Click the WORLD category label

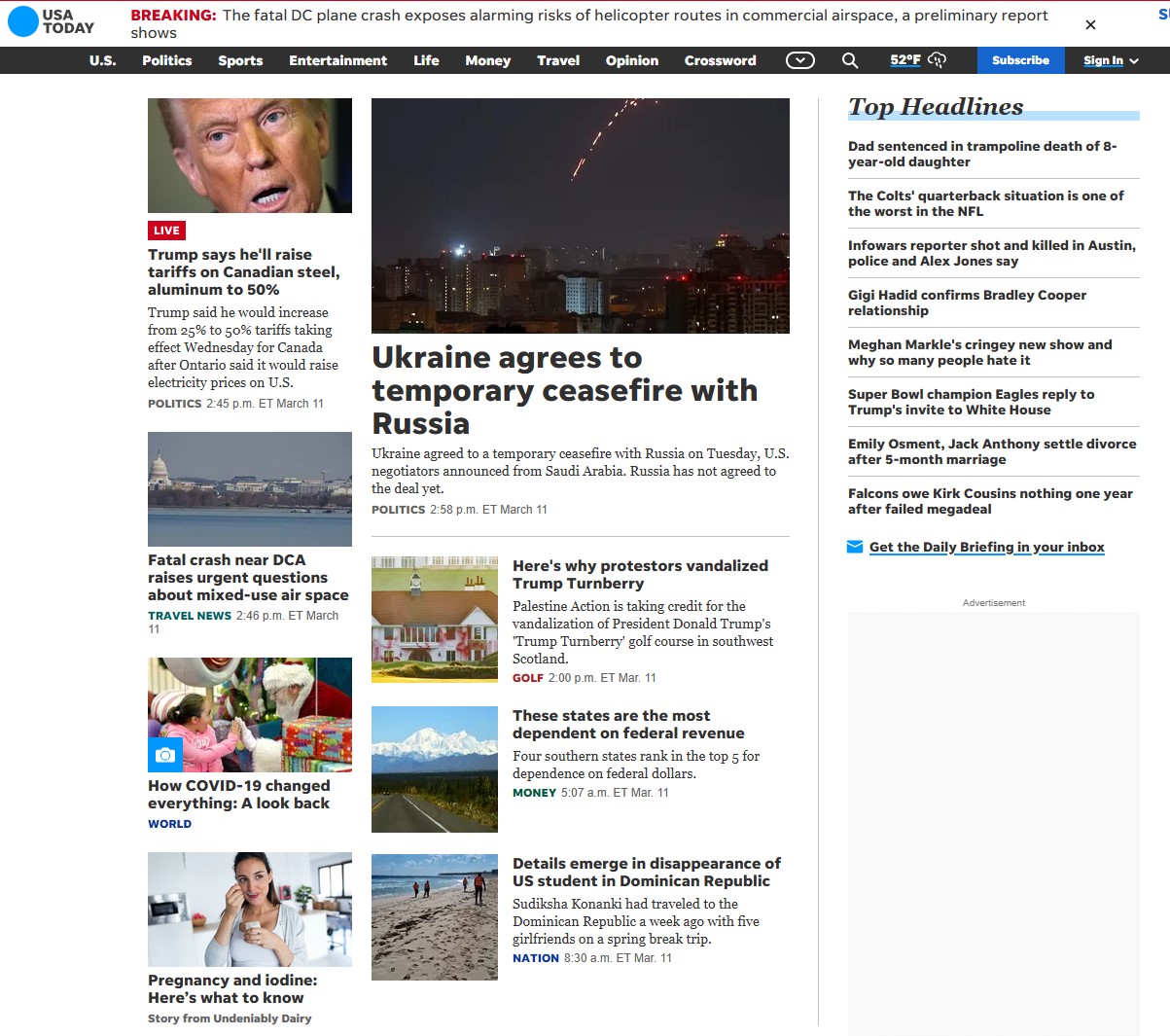[169, 824]
